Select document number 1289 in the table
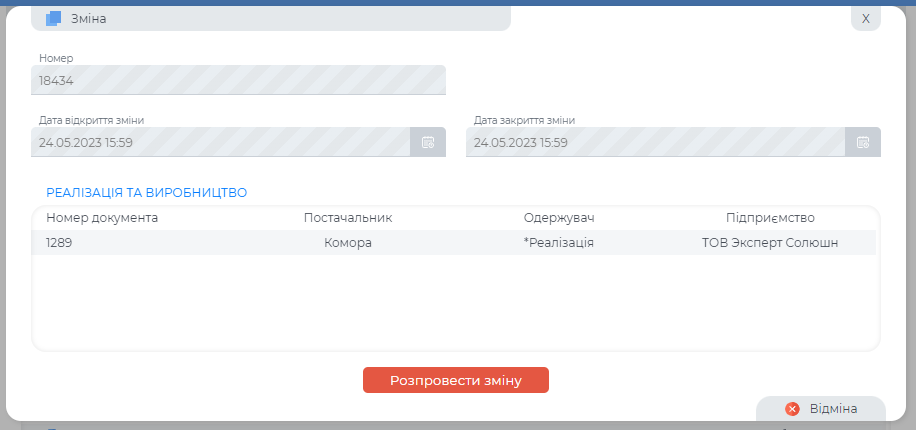This screenshot has width=916, height=430. click(x=59, y=242)
